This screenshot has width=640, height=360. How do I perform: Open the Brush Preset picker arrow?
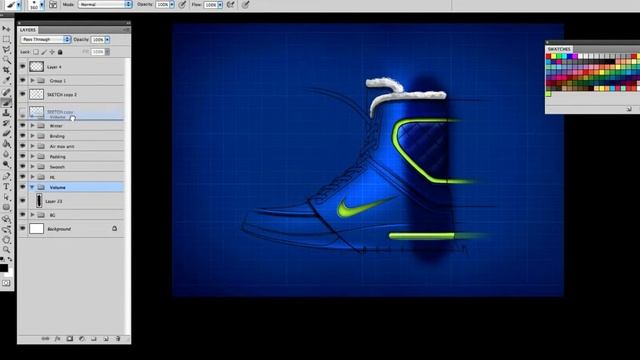tap(42, 5)
